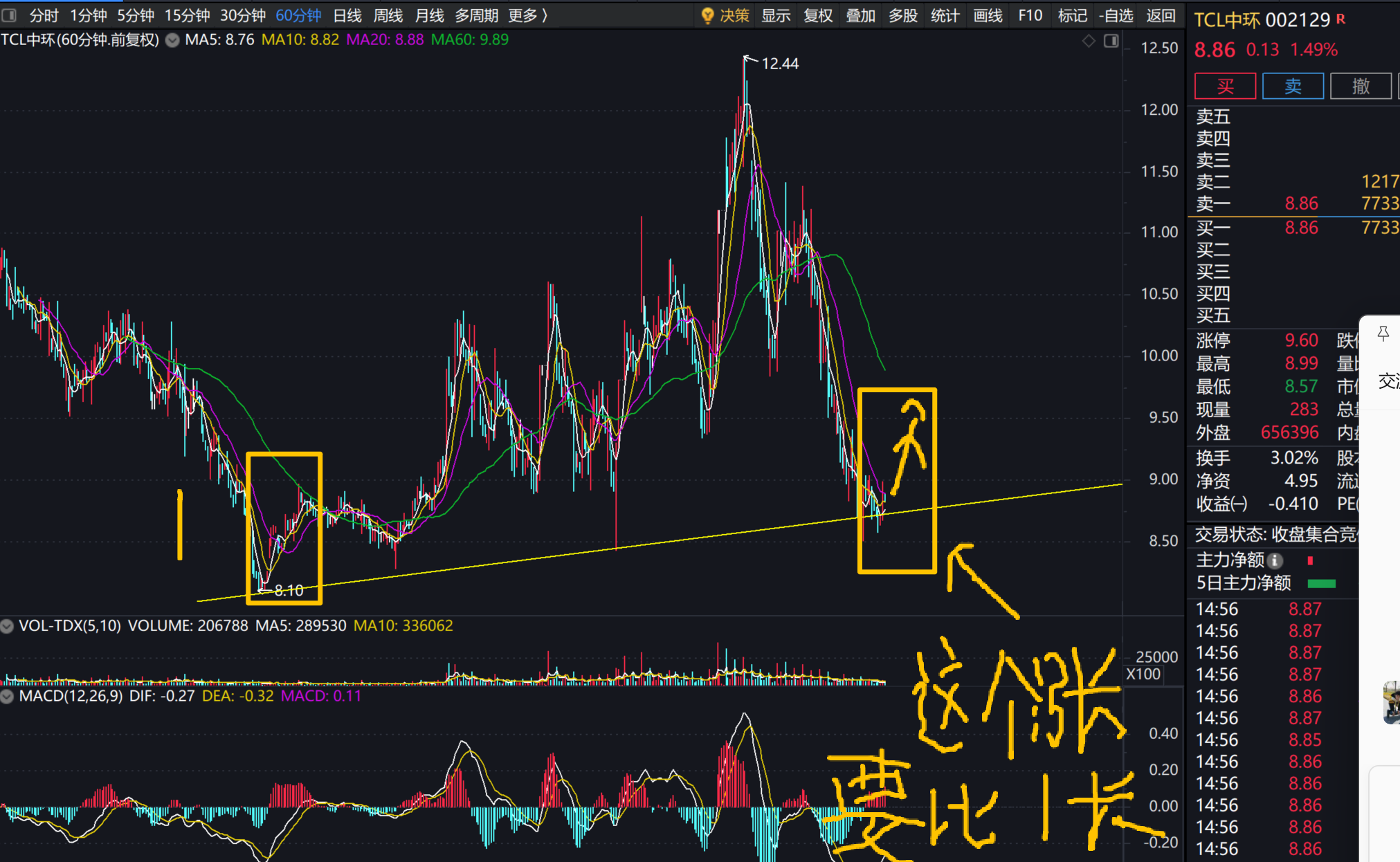
Task: Toggle the right side panel icon
Action: tap(1111, 42)
